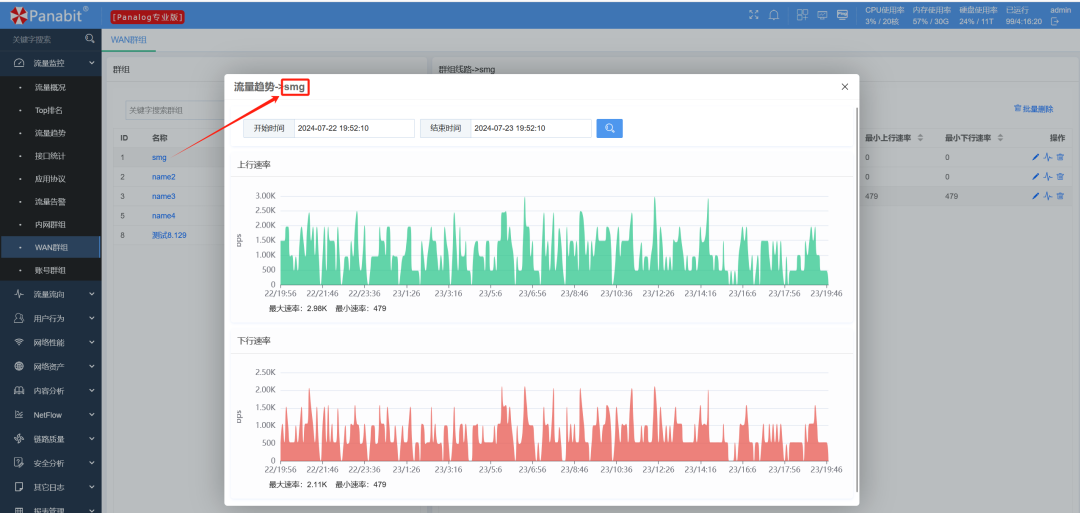1080x513 pixels.
Task: Sort by 最小上行速率 column arrows
Action: coord(920,138)
